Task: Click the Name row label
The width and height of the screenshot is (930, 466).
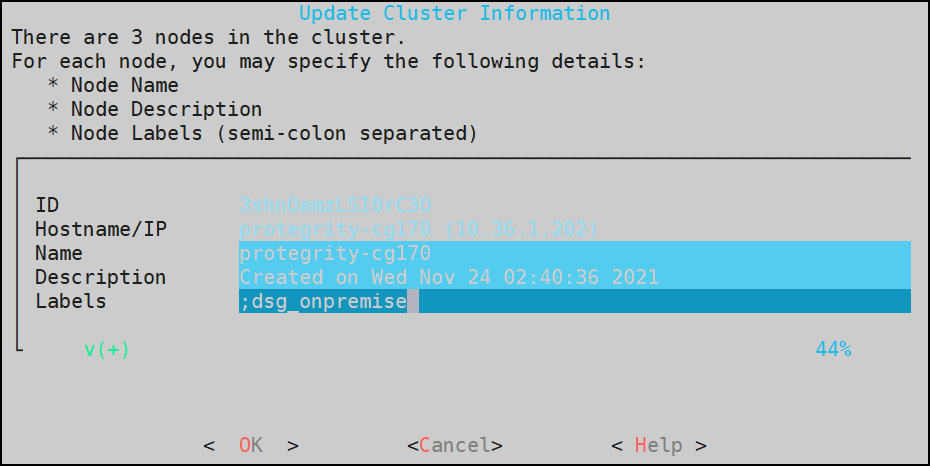Action: 59,253
